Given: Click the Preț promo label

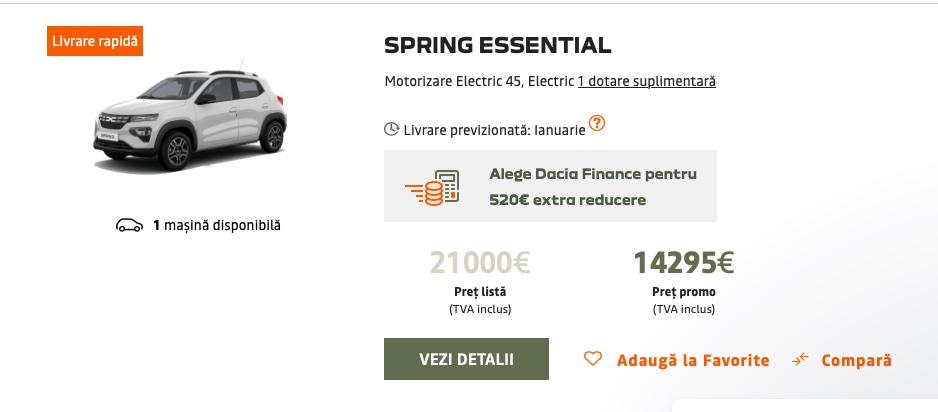Looking at the screenshot, I should point(684,292).
